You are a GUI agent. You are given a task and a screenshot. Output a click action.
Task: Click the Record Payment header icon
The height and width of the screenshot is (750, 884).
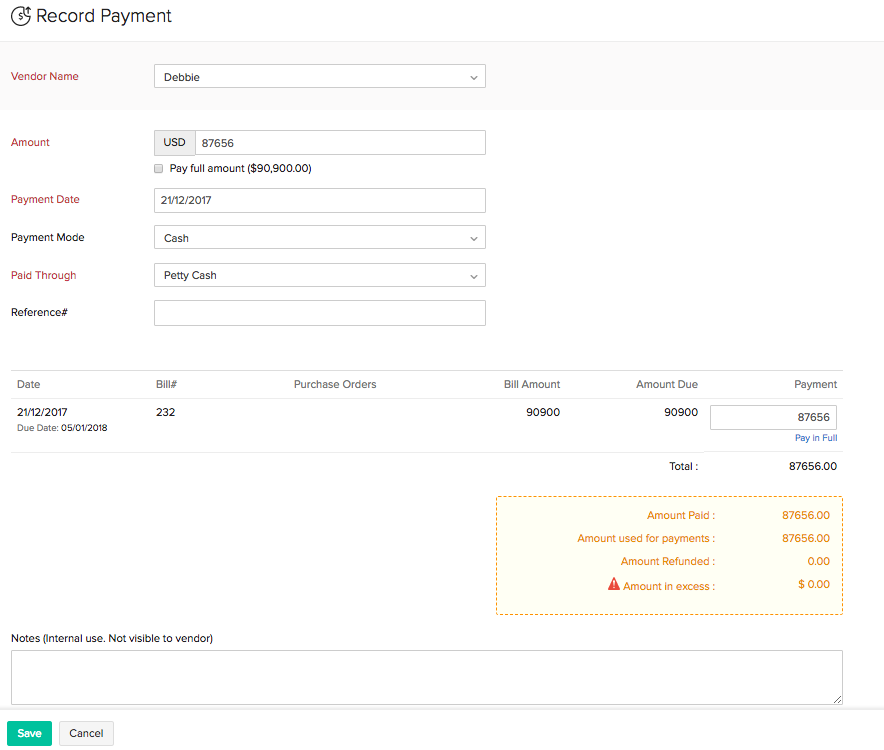20,17
